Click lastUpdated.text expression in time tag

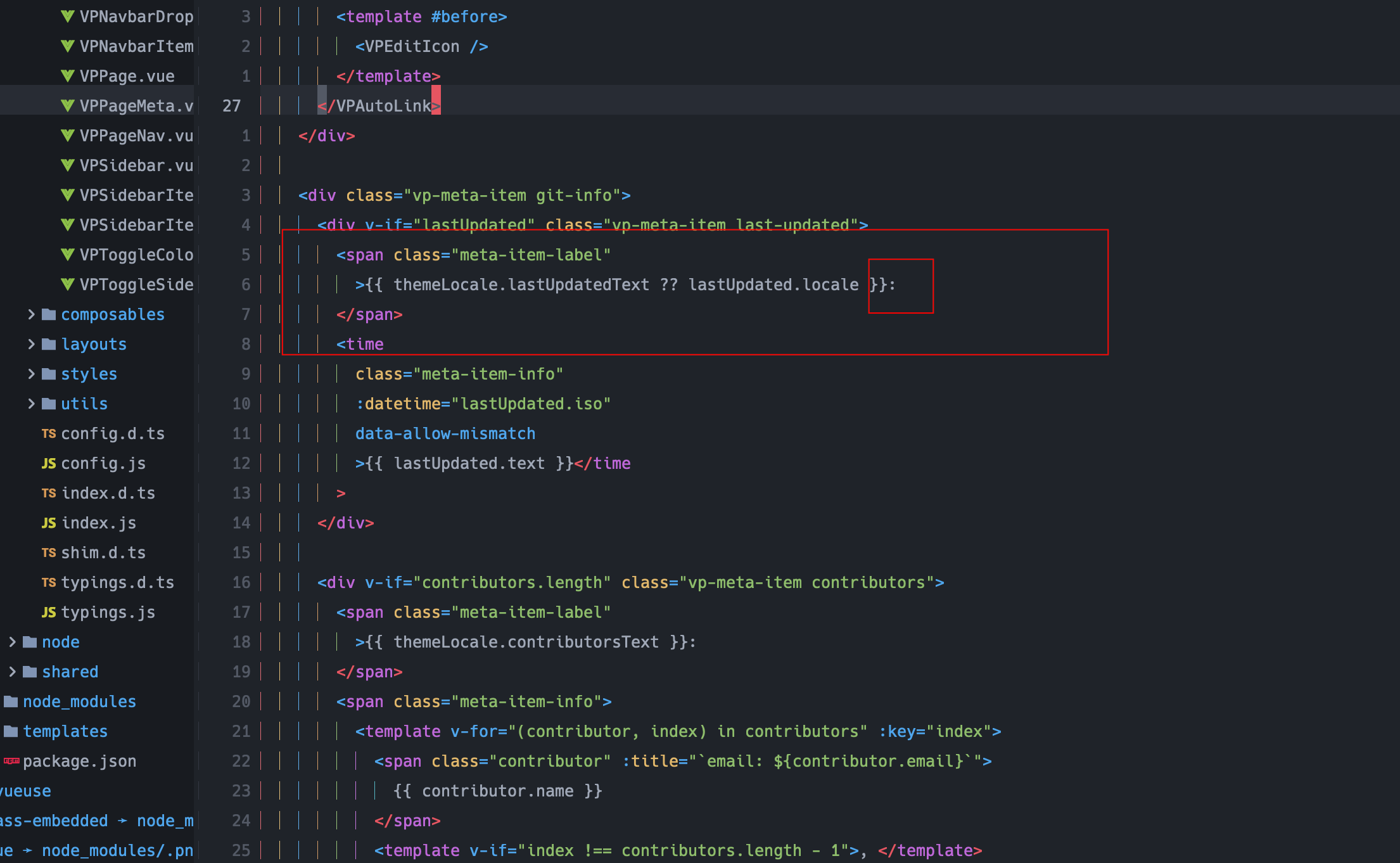[469, 463]
